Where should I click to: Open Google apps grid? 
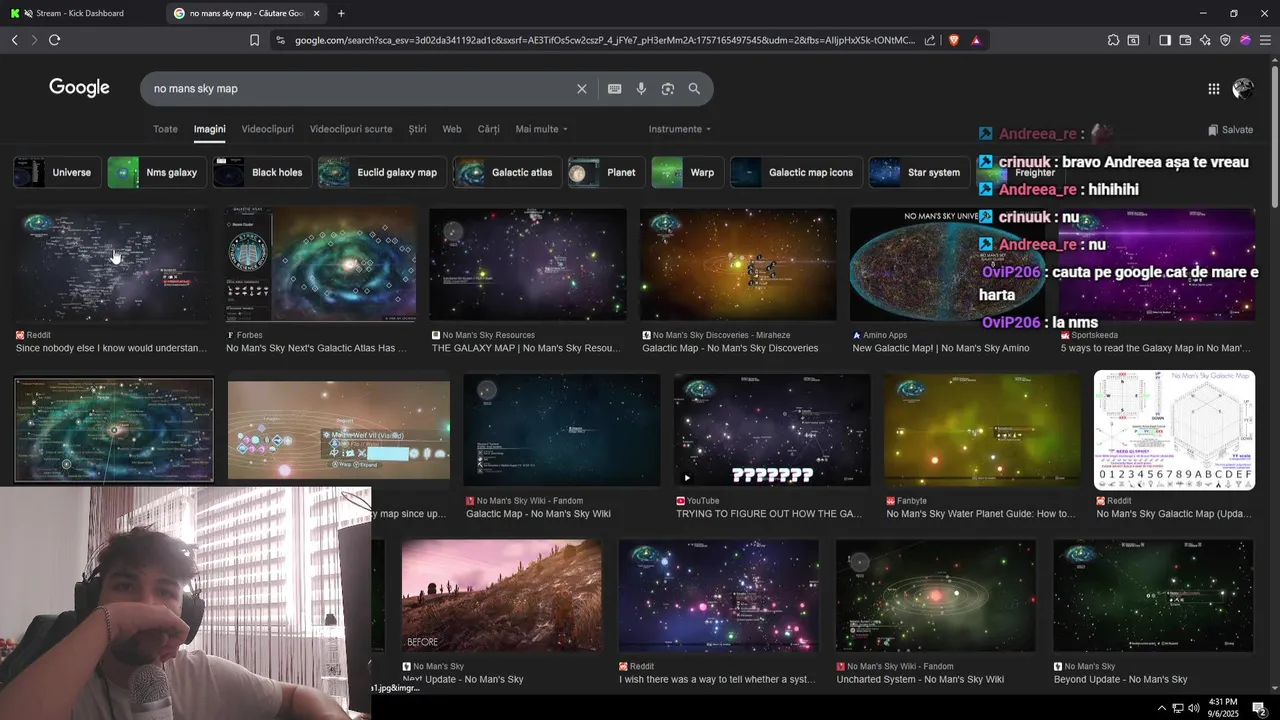[1214, 89]
